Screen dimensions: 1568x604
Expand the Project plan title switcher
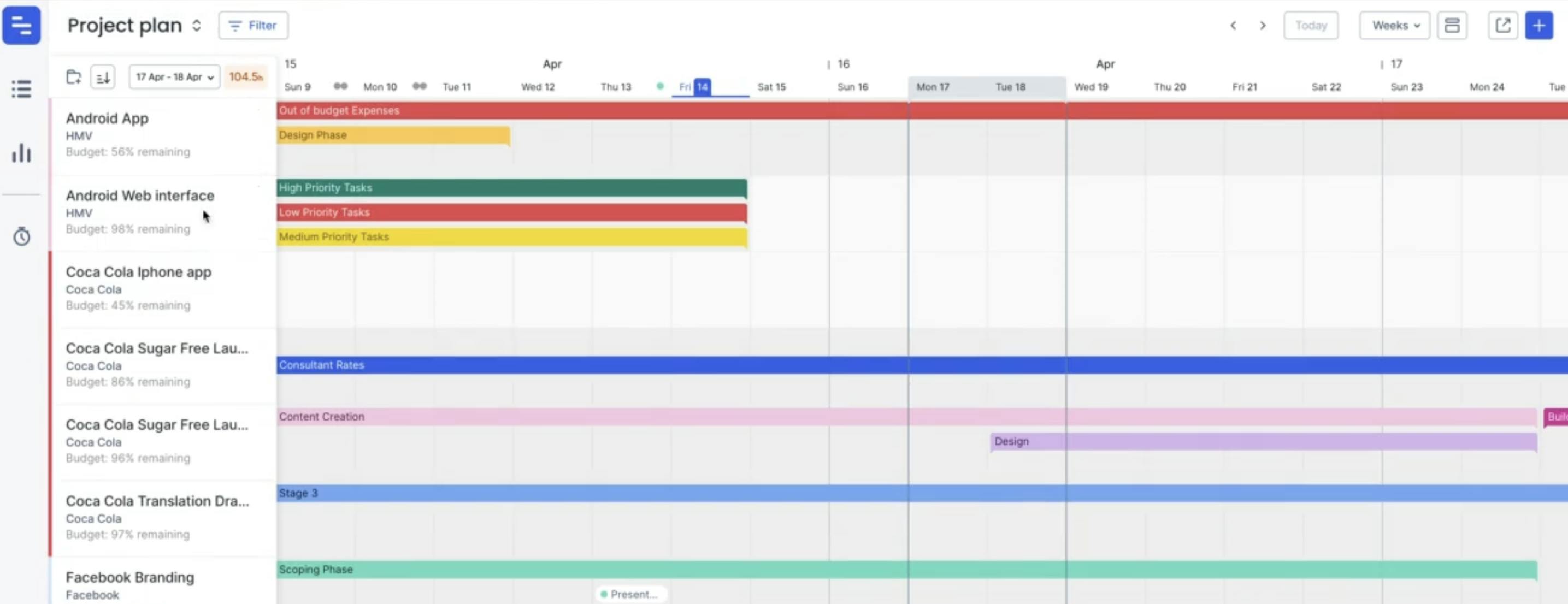196,26
